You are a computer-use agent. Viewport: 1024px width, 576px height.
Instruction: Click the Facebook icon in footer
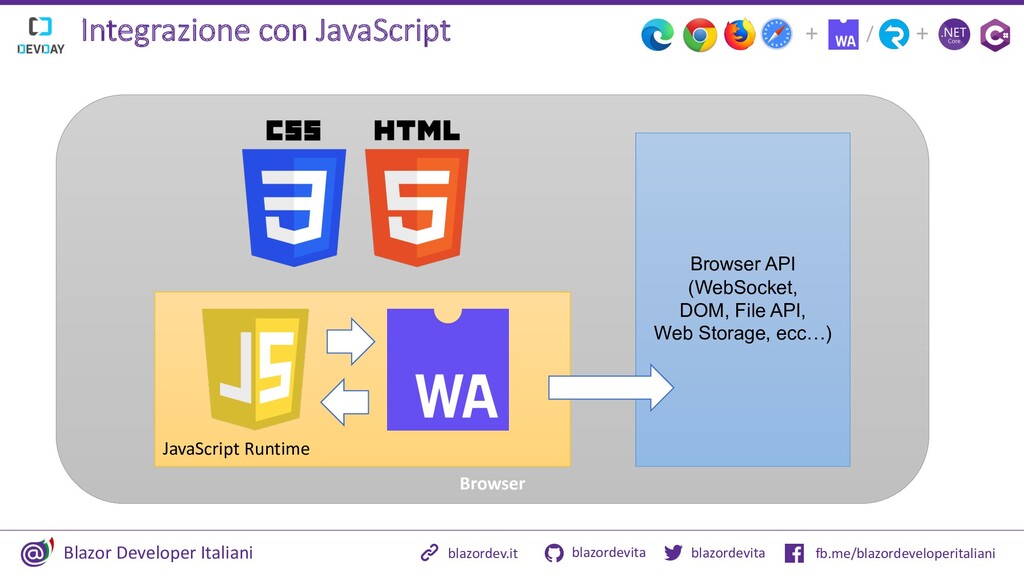794,553
